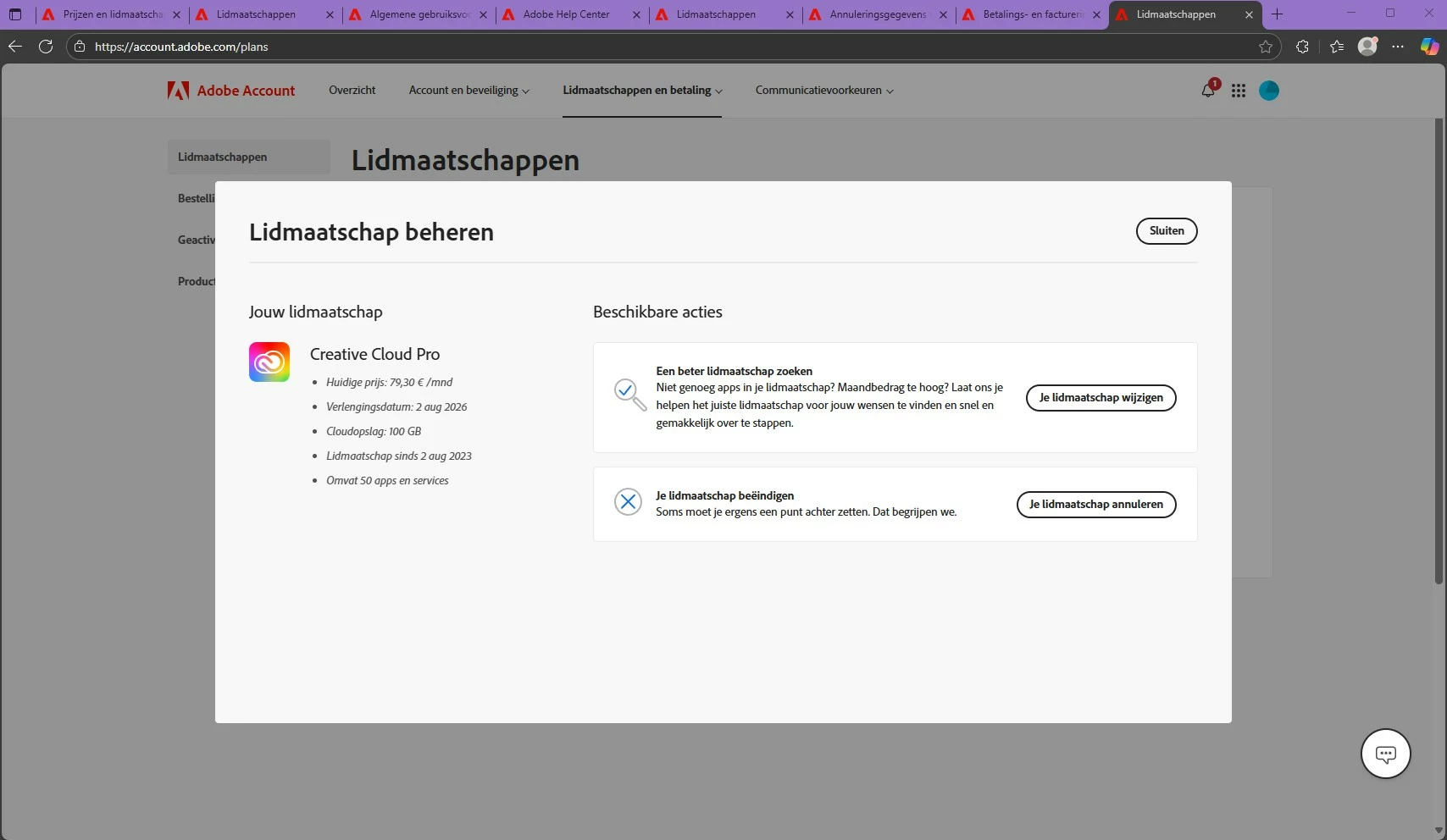Image resolution: width=1447 pixels, height=840 pixels.
Task: Click the Creative Cloud Pro app icon
Action: pyautogui.click(x=269, y=362)
